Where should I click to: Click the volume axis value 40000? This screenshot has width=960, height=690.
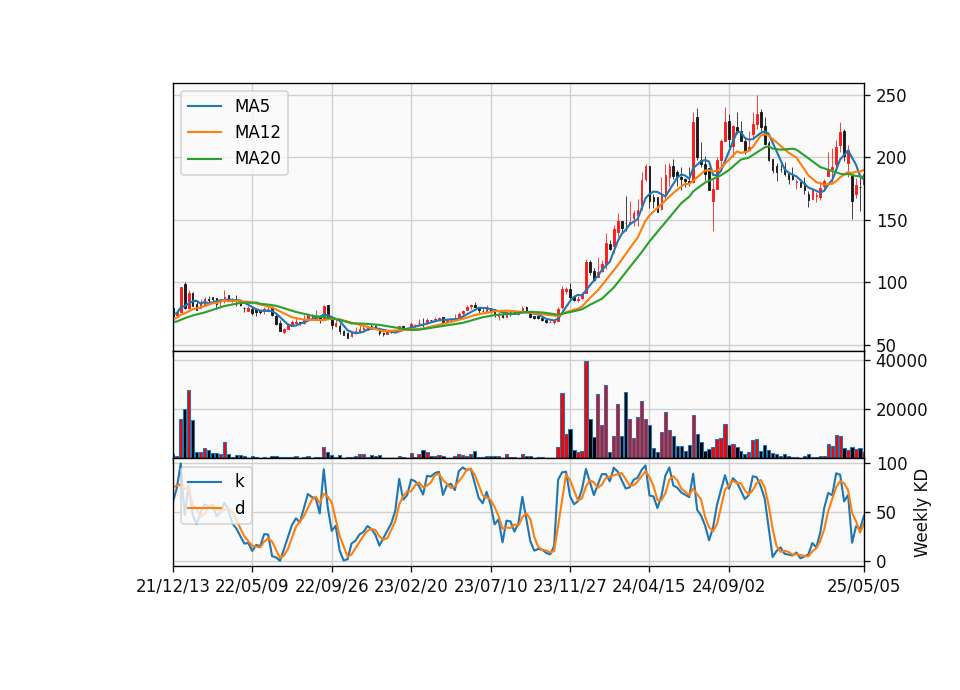tap(901, 361)
